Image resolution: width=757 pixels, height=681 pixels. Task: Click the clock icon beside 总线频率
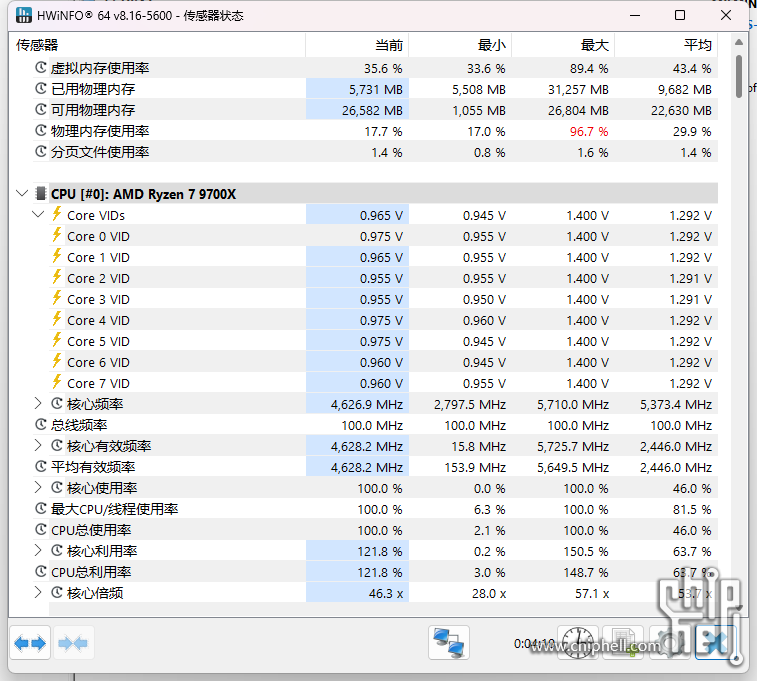(x=41, y=425)
